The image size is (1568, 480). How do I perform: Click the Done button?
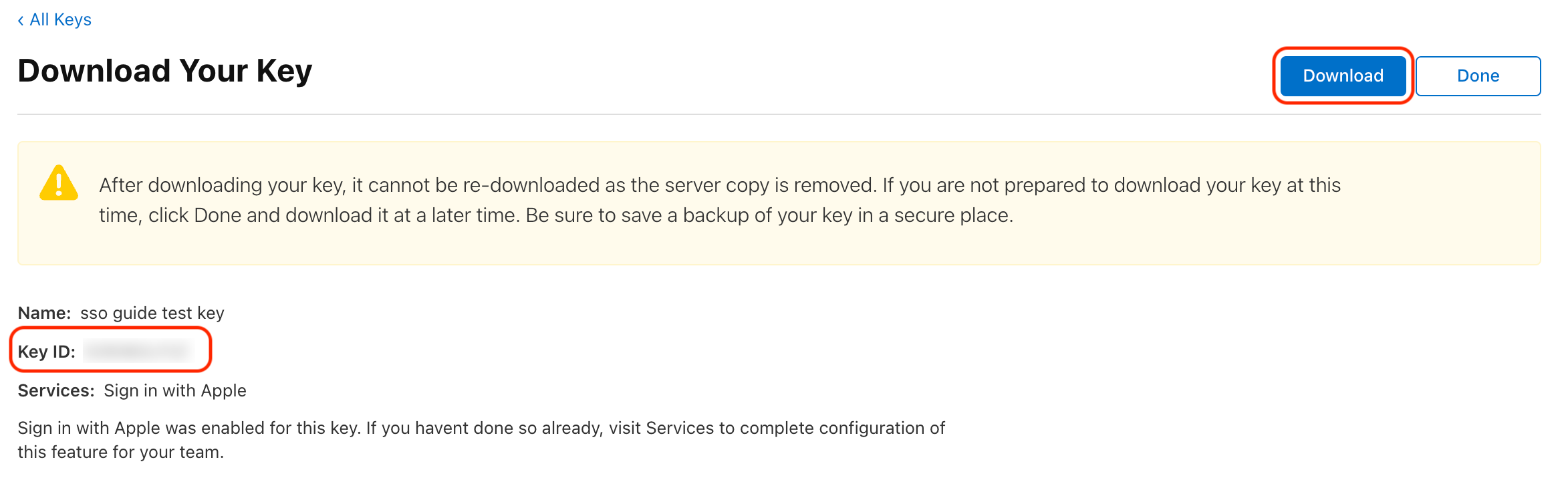point(1478,76)
